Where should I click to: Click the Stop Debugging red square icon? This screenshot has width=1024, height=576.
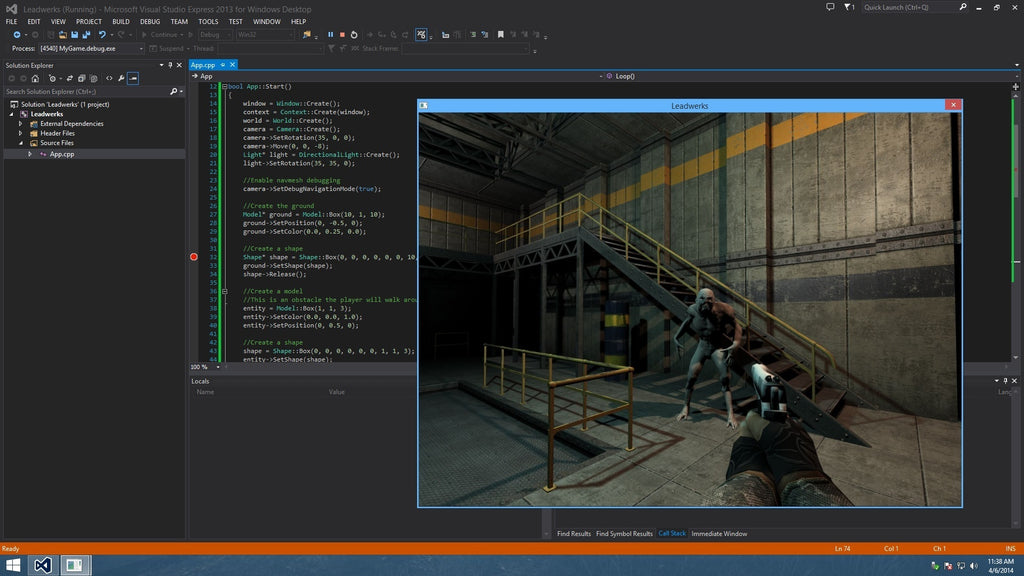pyautogui.click(x=343, y=35)
